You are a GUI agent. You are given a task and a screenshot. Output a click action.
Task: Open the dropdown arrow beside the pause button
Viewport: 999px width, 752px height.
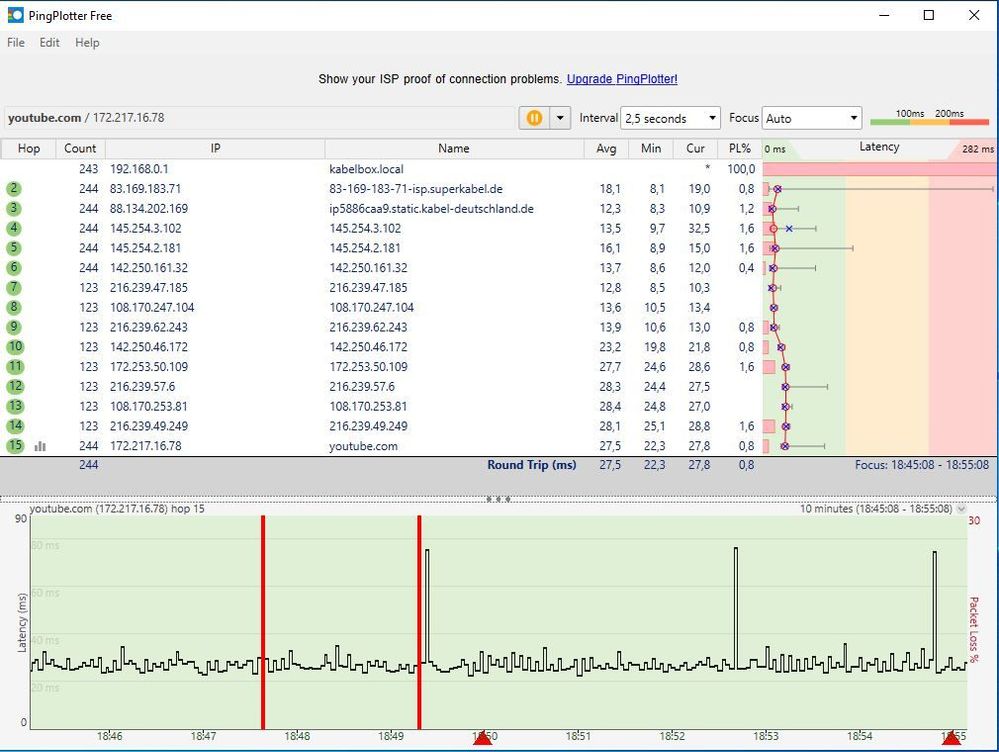coord(560,118)
